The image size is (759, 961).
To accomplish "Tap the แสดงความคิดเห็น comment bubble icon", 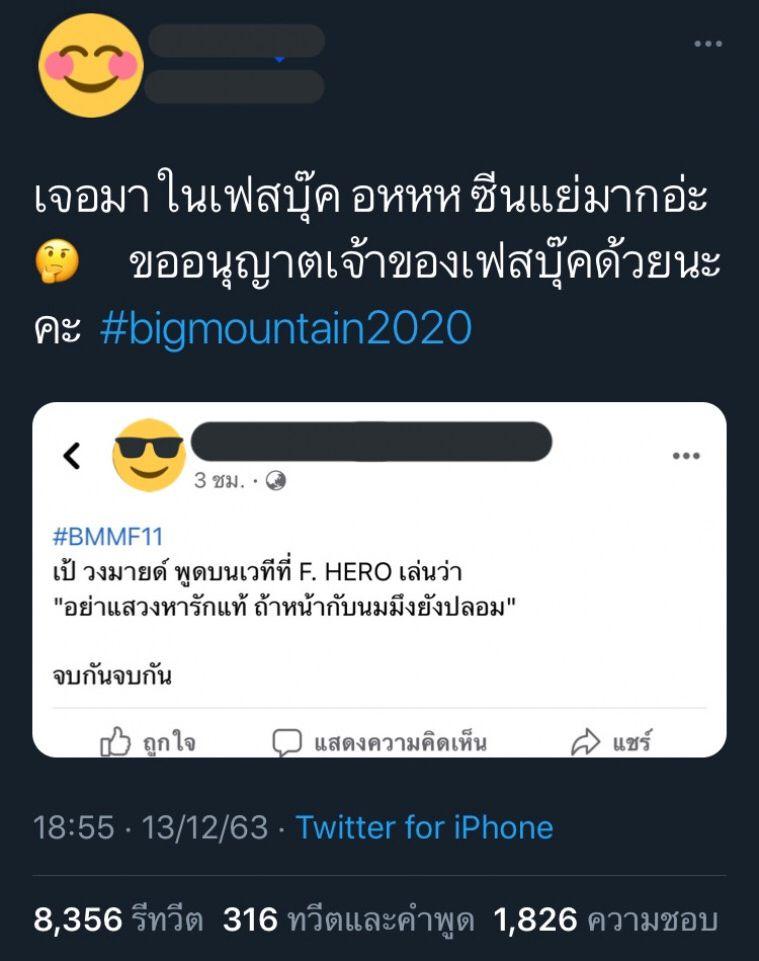I will pyautogui.click(x=287, y=742).
